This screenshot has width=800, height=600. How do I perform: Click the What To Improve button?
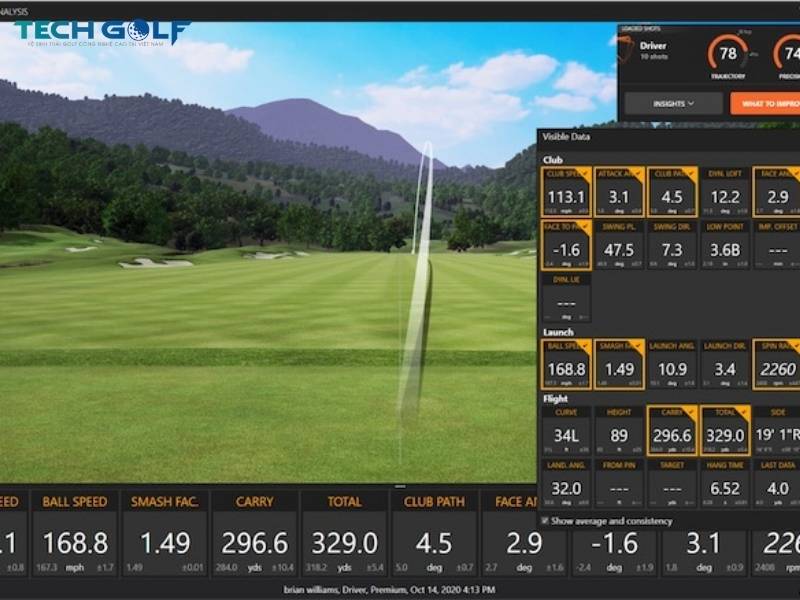[765, 103]
